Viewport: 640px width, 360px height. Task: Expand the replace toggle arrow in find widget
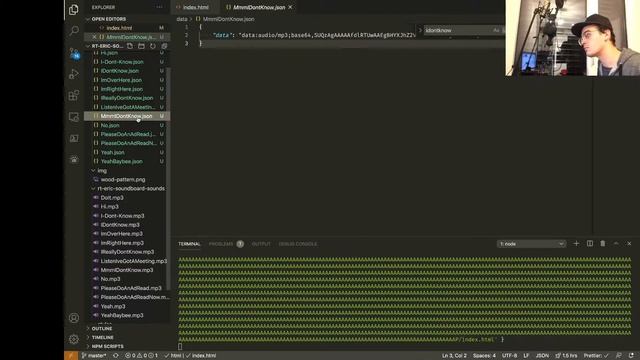point(420,30)
